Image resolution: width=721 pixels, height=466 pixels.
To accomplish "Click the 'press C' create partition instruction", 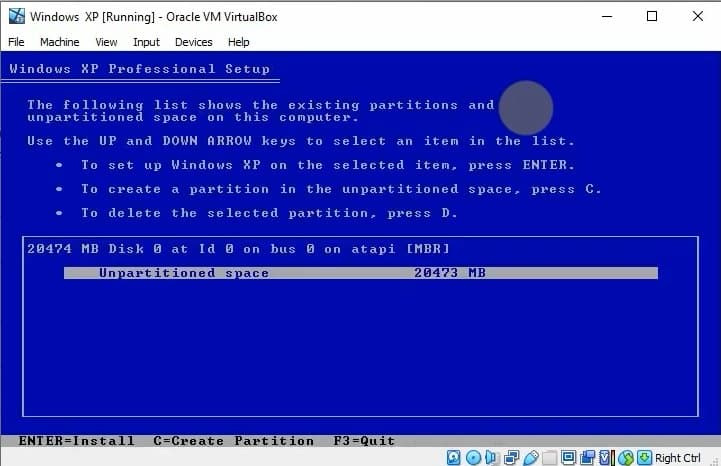I will click(341, 189).
